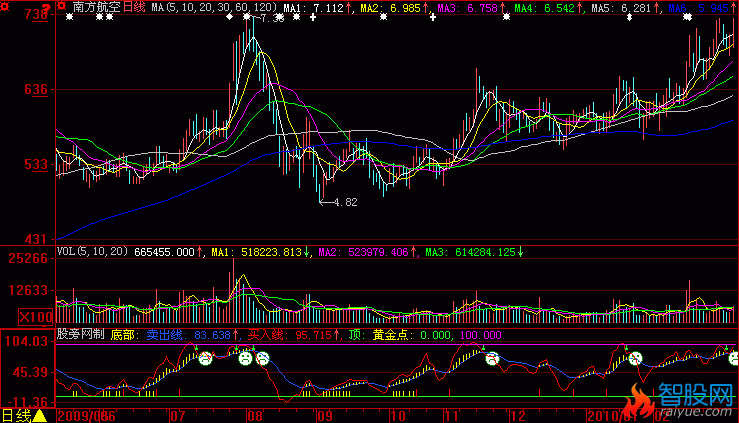Image resolution: width=739 pixels, height=423 pixels.
Task: Click the diamond marker in January 2010
Action: point(630,17)
